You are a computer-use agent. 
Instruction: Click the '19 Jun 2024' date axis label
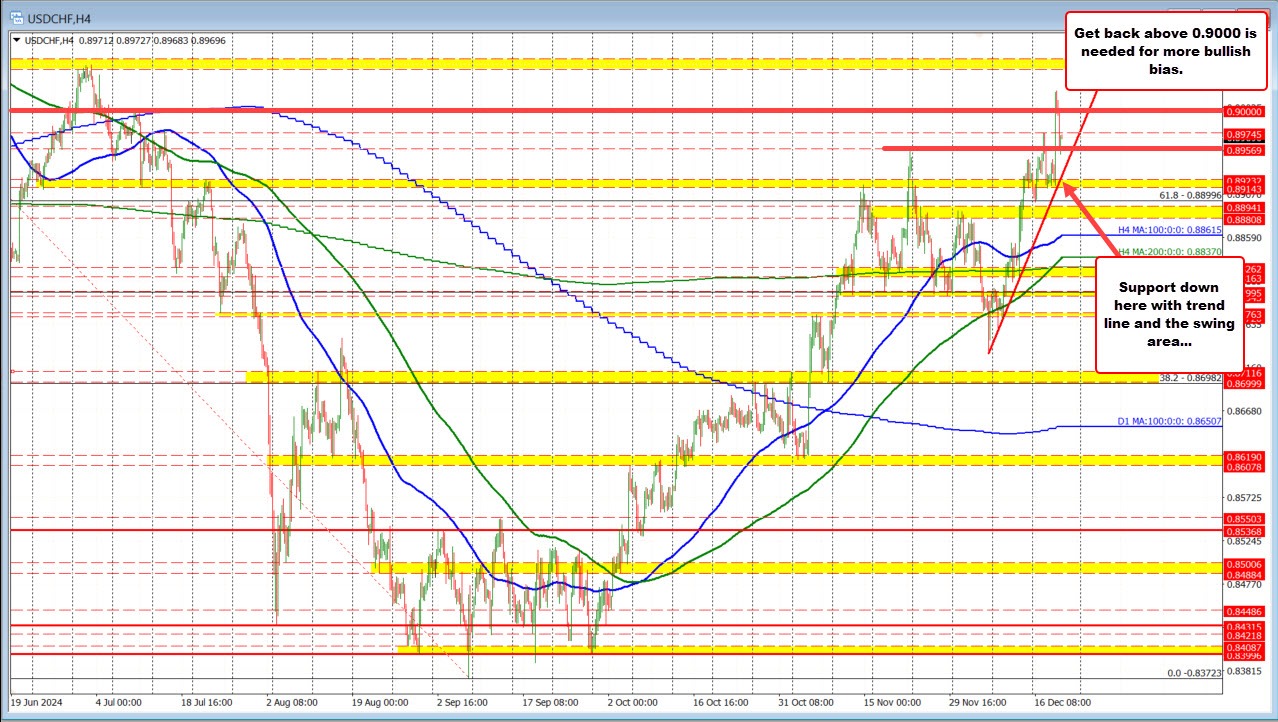[38, 703]
